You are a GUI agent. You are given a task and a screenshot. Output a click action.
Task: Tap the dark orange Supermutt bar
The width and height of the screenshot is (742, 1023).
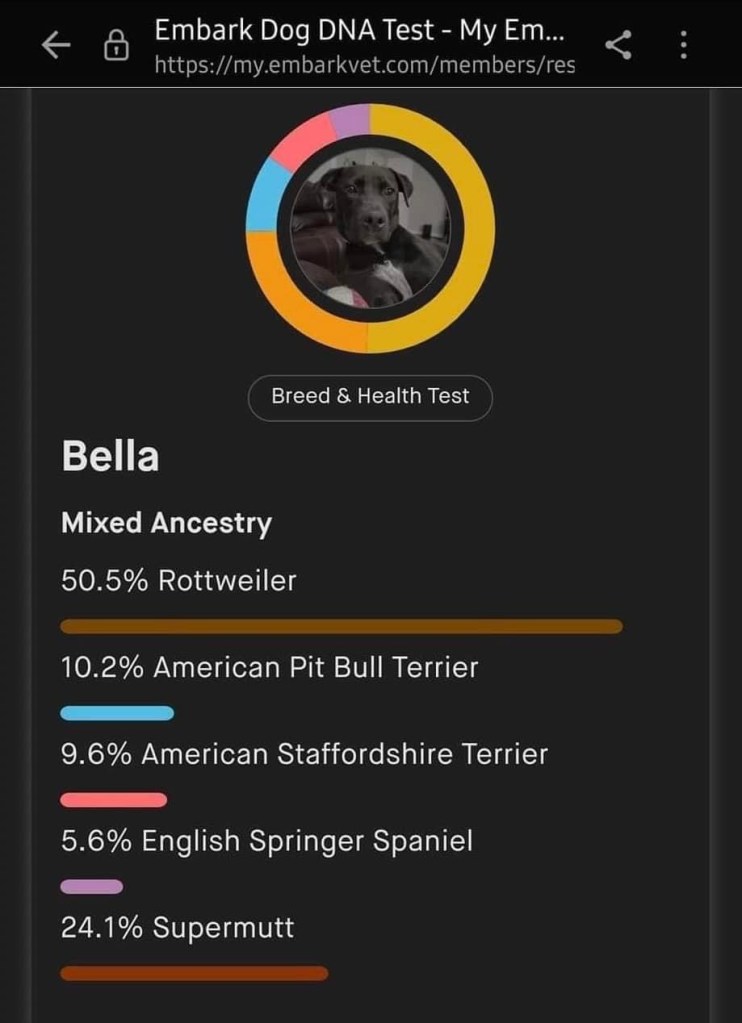click(x=194, y=973)
